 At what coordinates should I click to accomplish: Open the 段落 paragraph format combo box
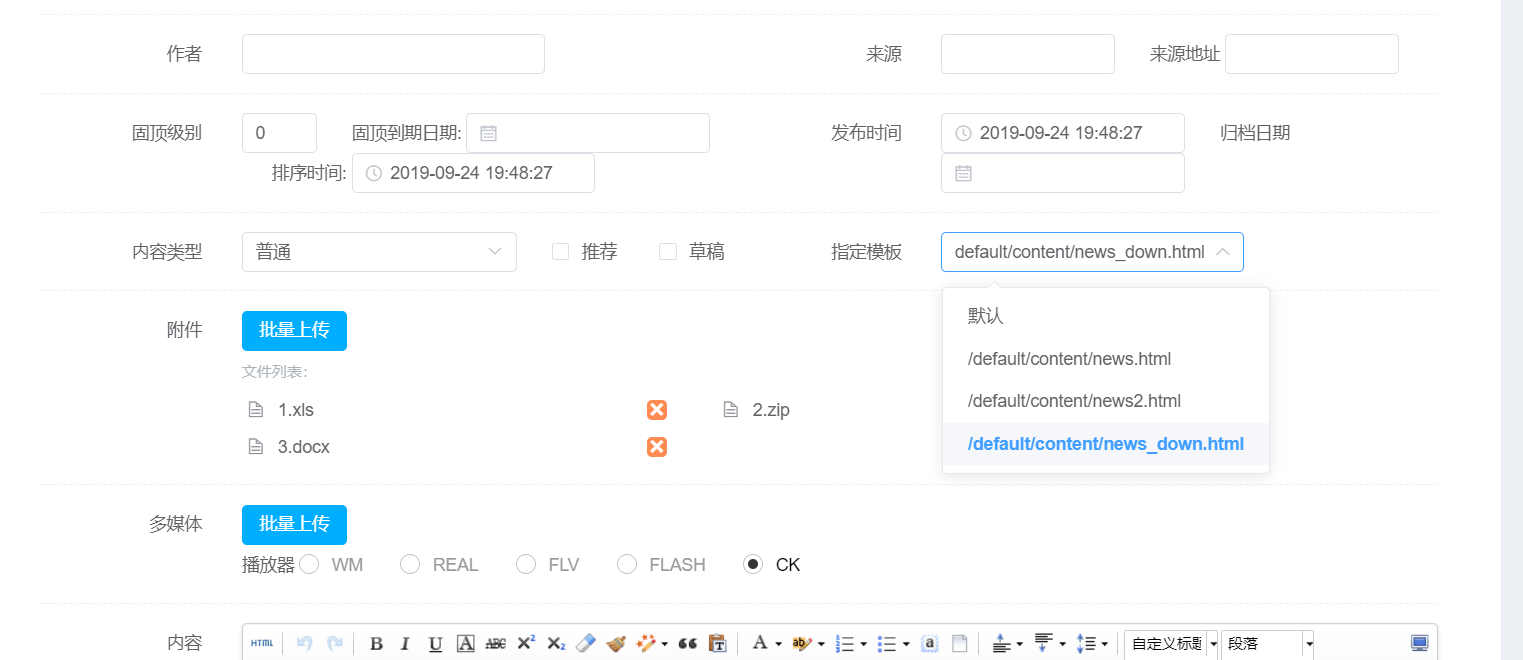1268,644
